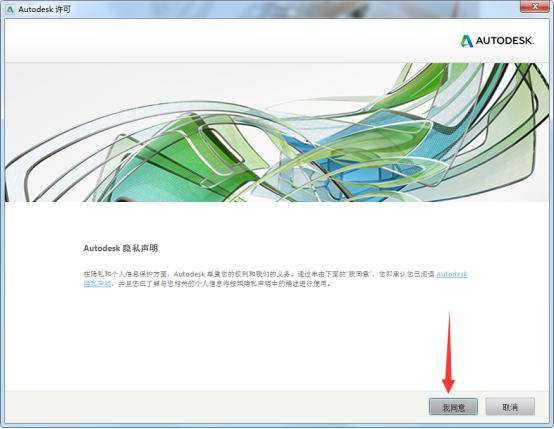554x429 pixels.
Task: Click the red arrow head above 我同意
Action: (x=449, y=385)
